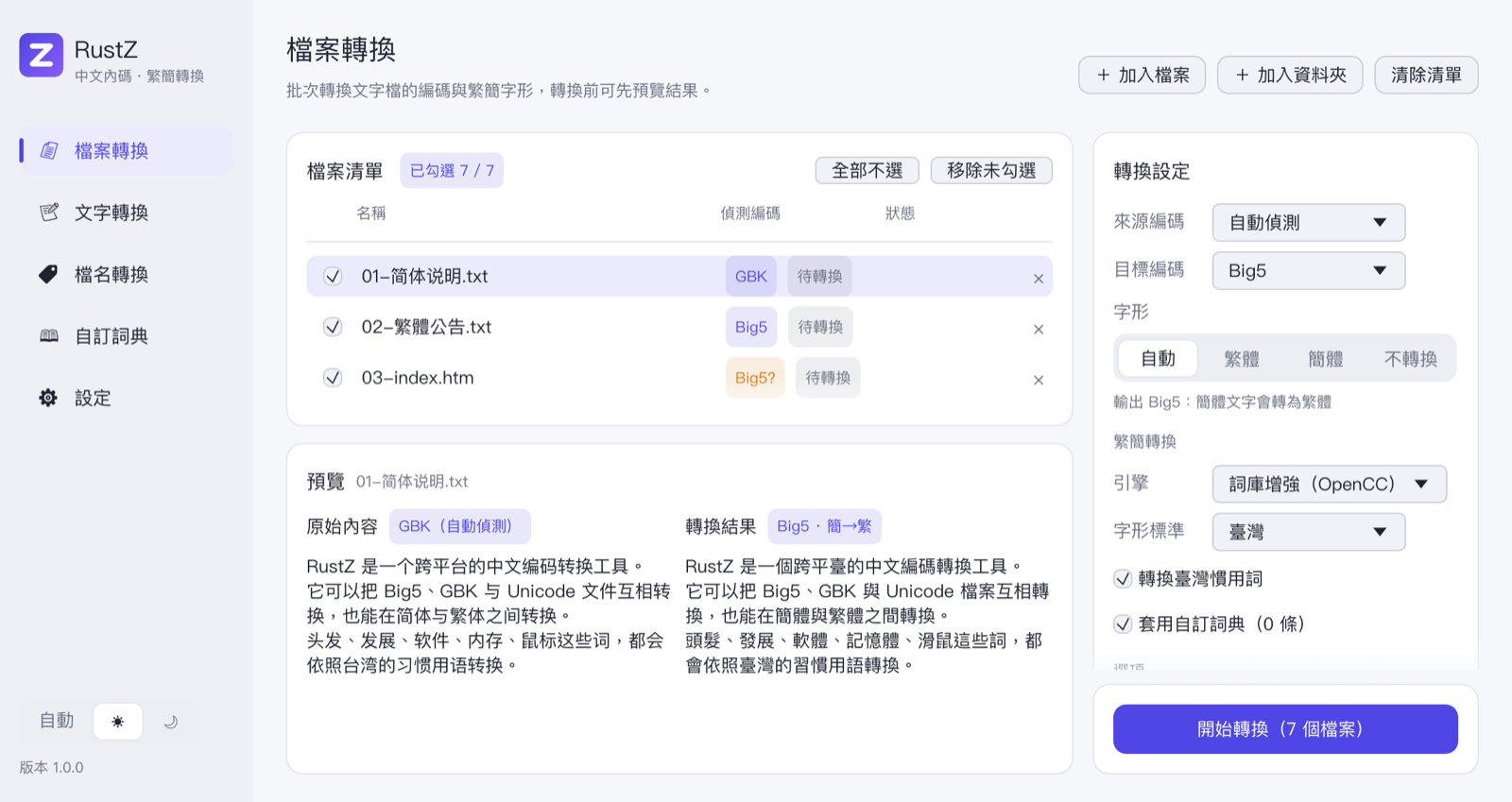1512x802 pixels.
Task: Click the 檔名轉換 tag icon
Action: (48, 274)
